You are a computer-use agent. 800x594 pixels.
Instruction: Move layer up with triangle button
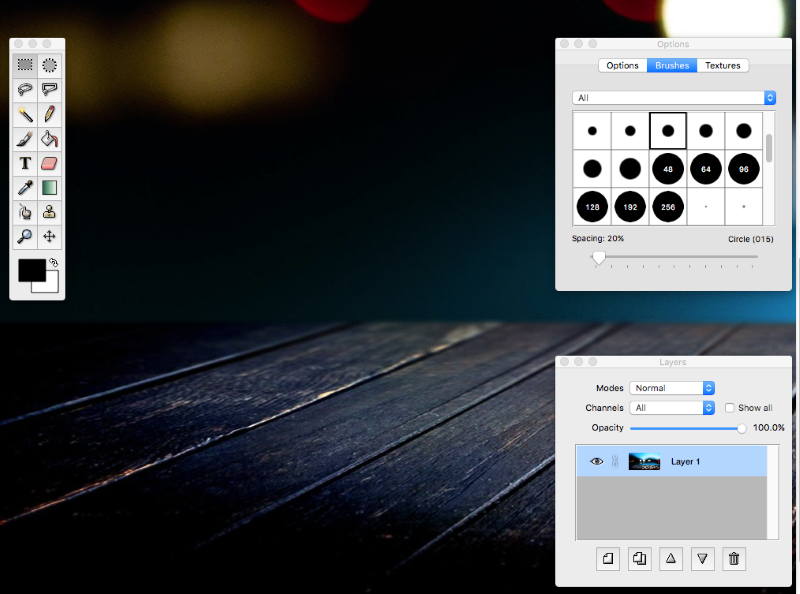click(x=671, y=558)
